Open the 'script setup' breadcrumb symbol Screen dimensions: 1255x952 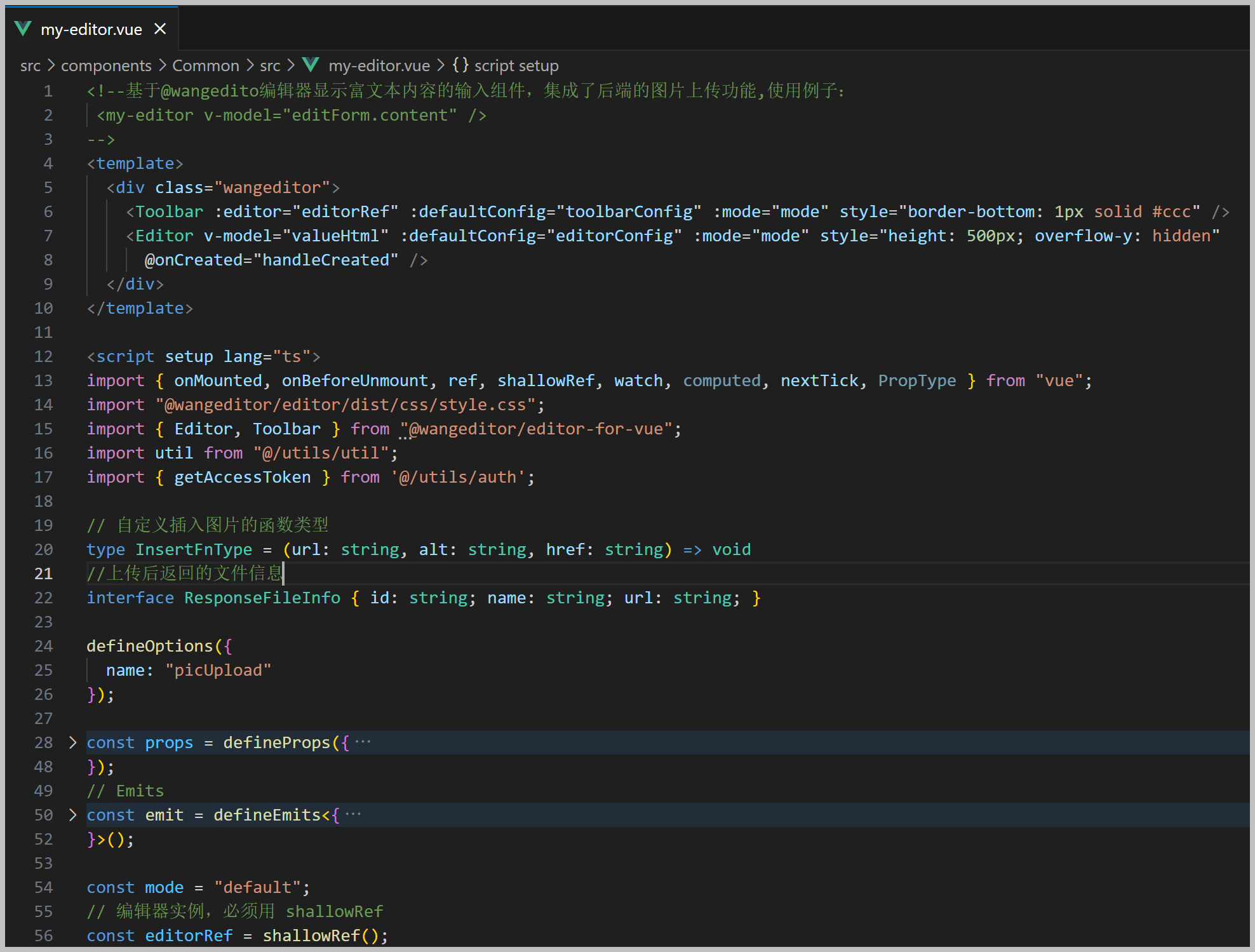pos(516,65)
